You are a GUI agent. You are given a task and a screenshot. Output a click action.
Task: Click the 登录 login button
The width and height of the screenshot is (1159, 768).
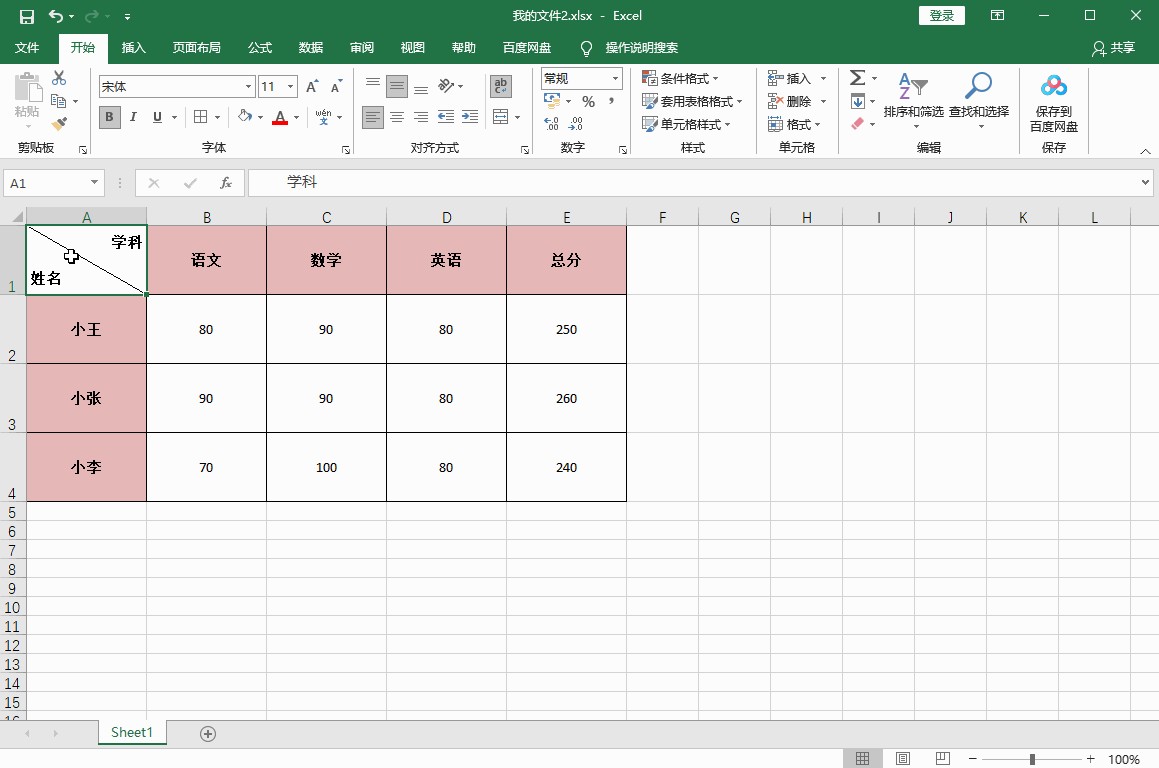click(942, 16)
